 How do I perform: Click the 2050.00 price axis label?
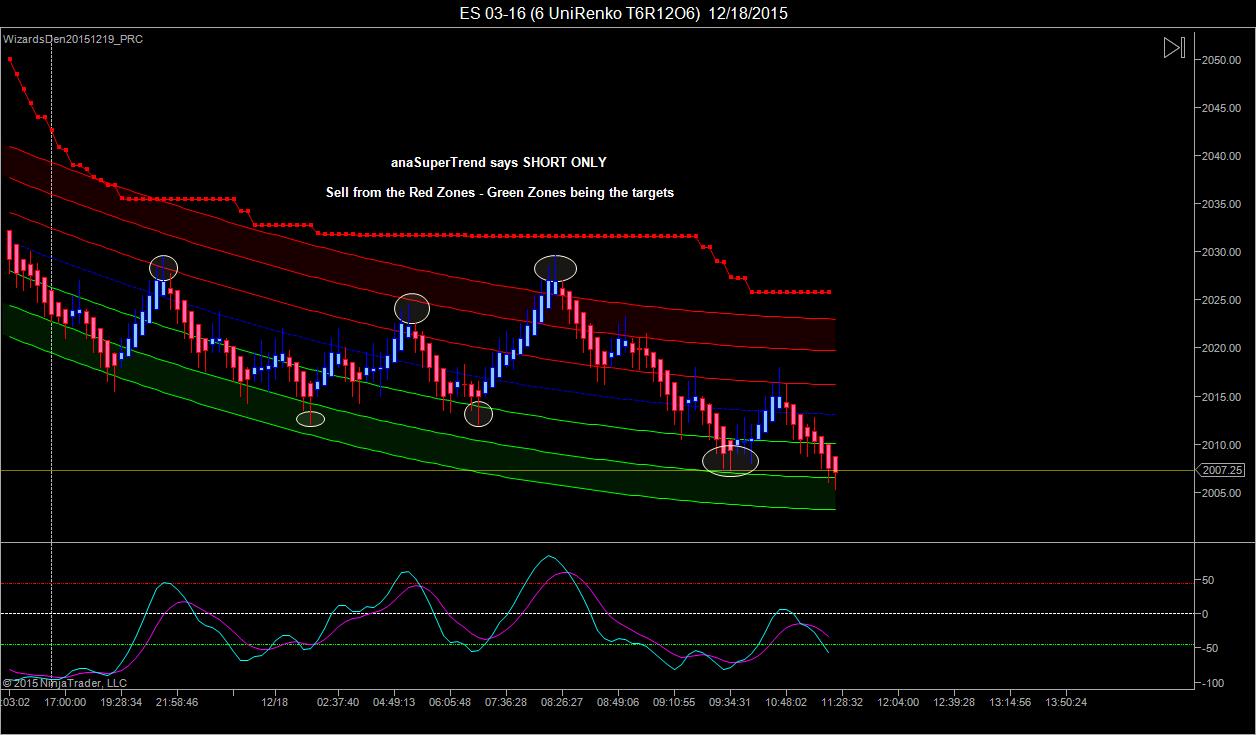1221,60
